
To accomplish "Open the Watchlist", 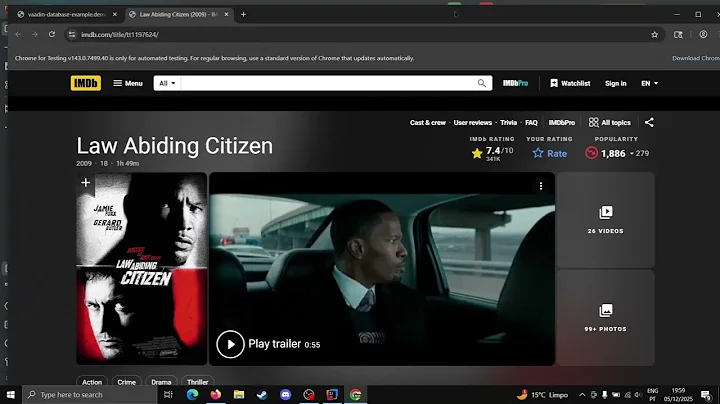I will [x=570, y=83].
